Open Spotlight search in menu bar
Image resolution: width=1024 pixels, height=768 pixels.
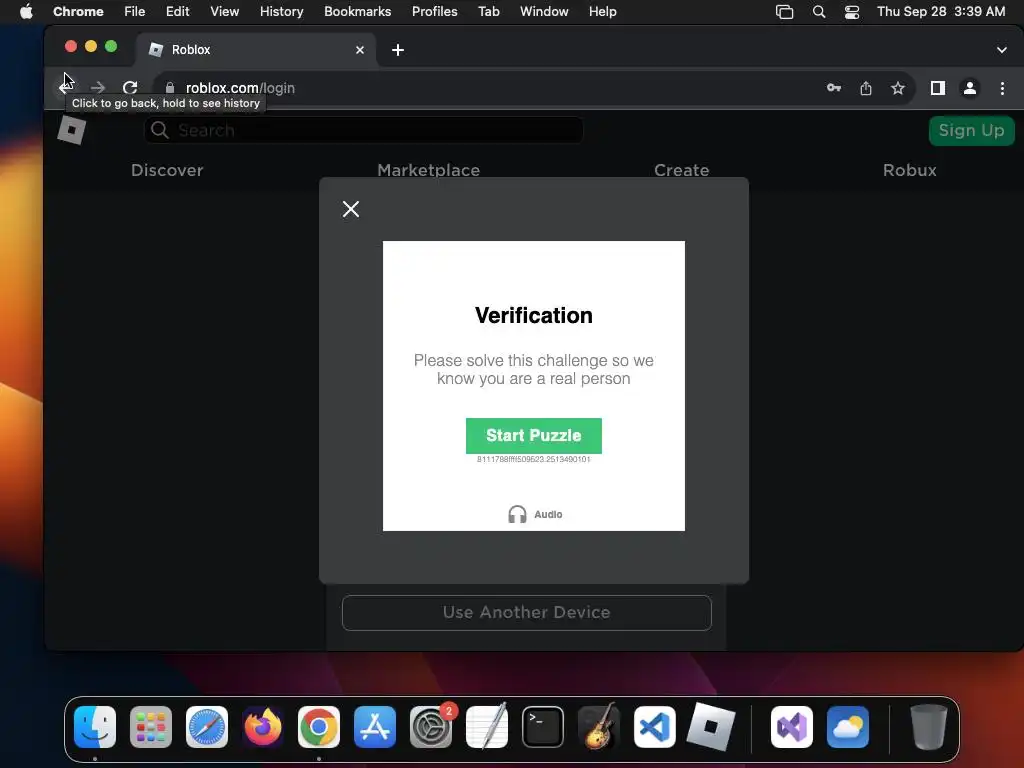click(818, 12)
